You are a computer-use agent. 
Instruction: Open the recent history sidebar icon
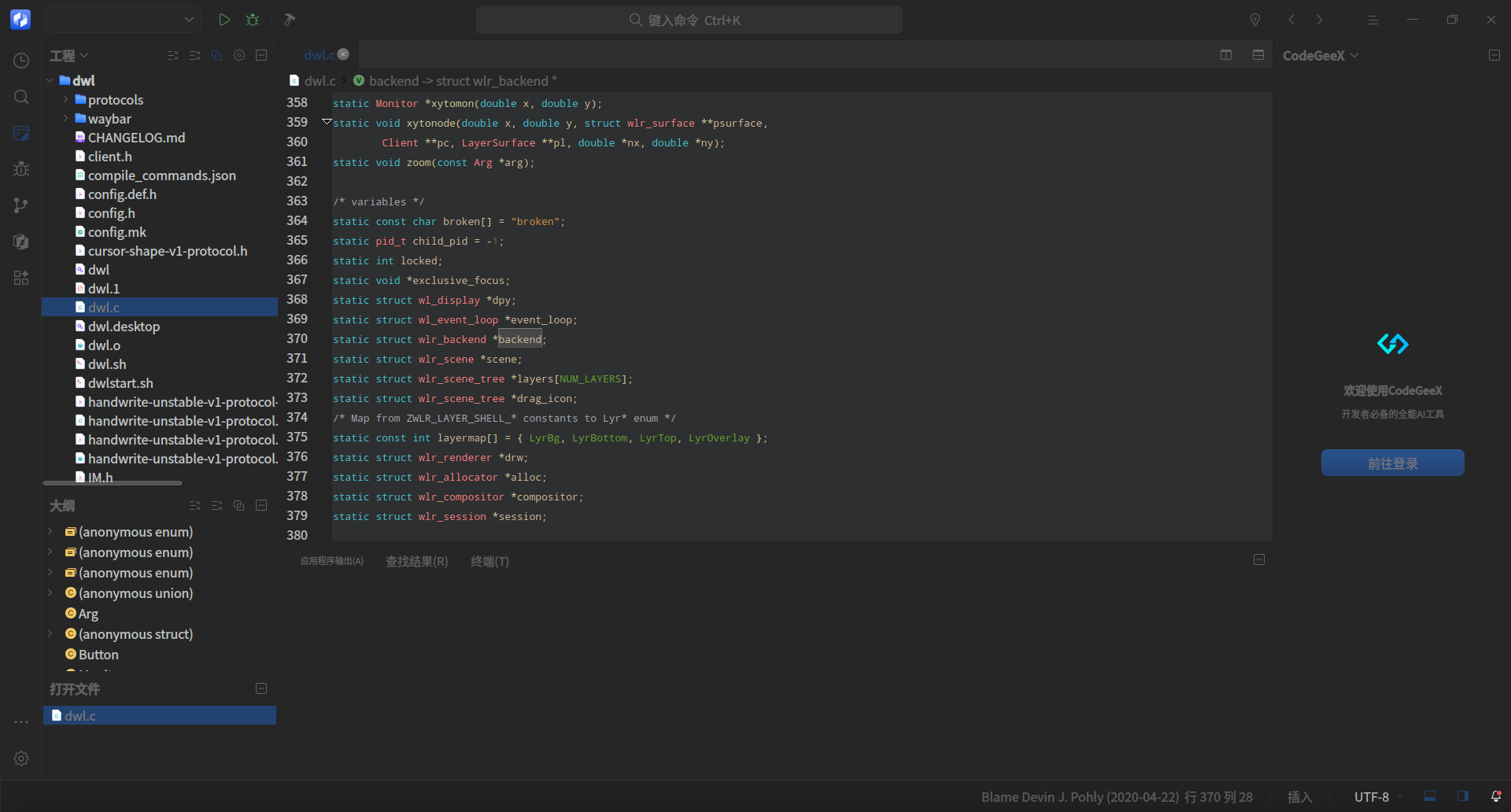21,61
